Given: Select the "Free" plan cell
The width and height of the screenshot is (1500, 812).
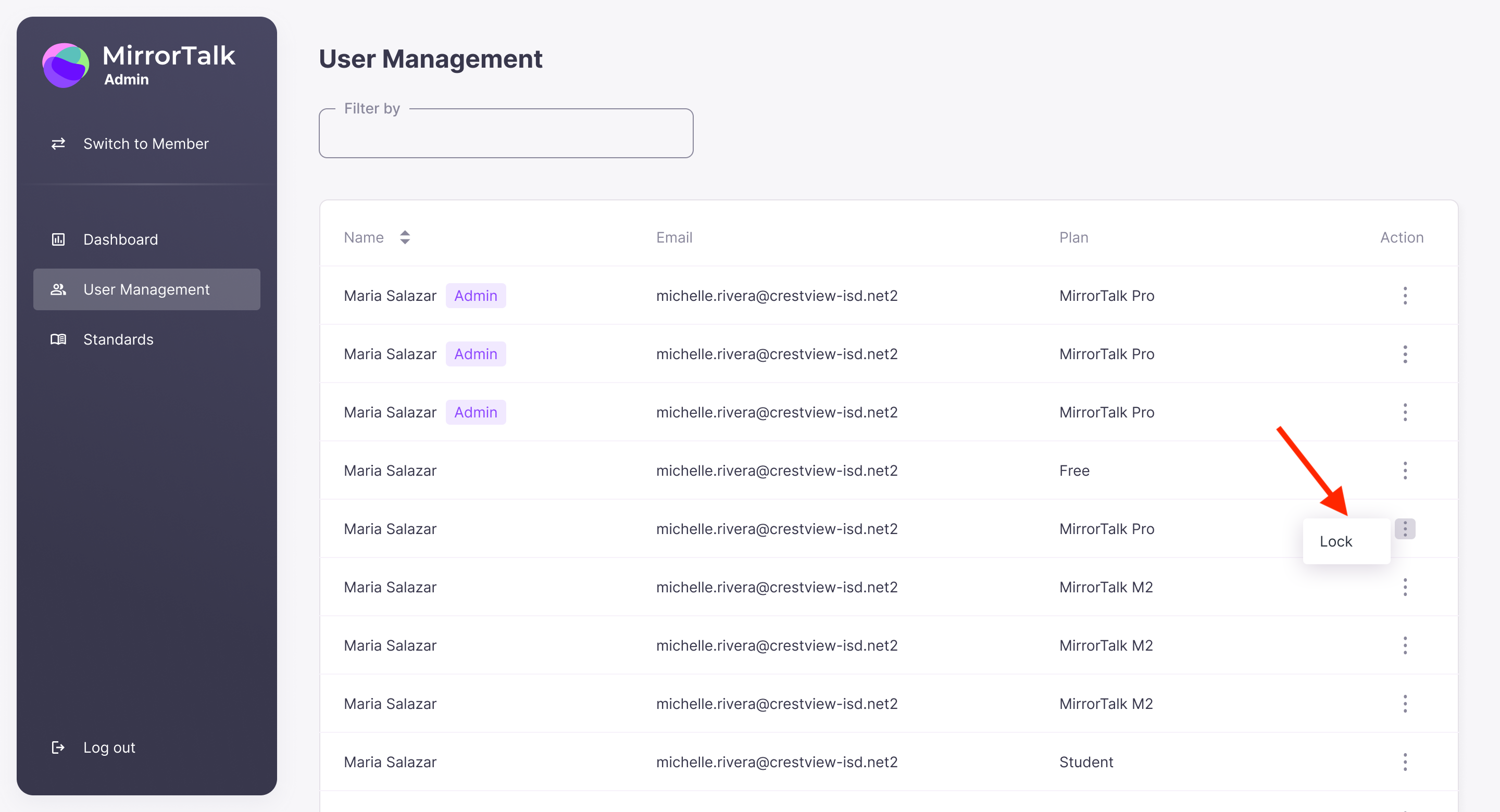Looking at the screenshot, I should click(1074, 471).
